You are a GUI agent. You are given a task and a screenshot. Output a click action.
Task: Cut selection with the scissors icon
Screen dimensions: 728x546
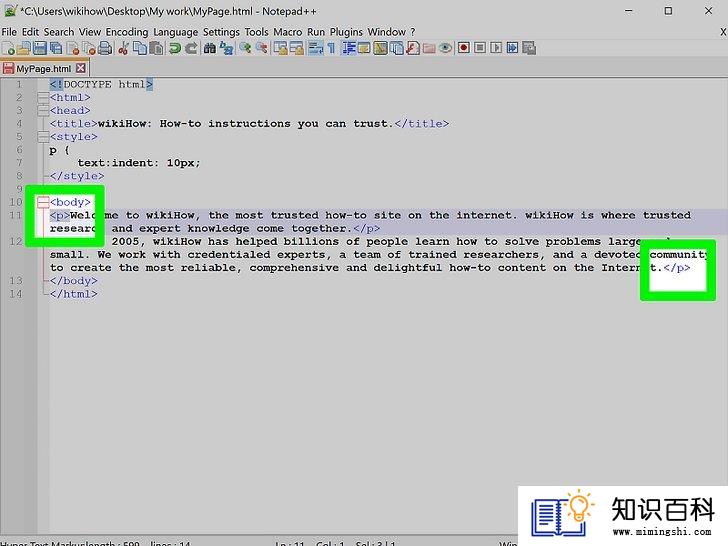tap(124, 48)
